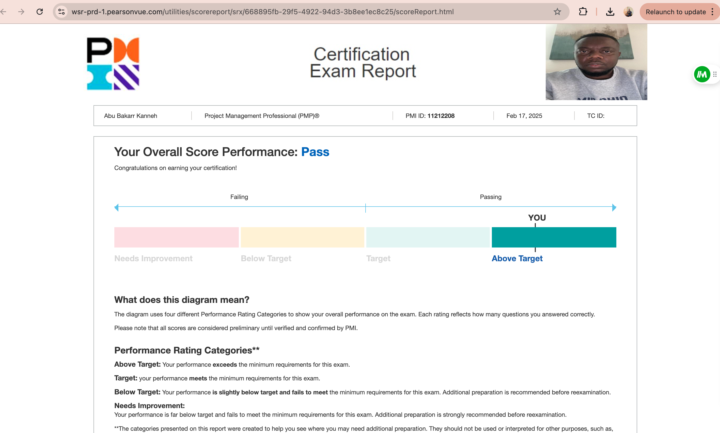The image size is (720, 433).
Task: Click the Needs Improvement label under bar
Action: click(153, 259)
